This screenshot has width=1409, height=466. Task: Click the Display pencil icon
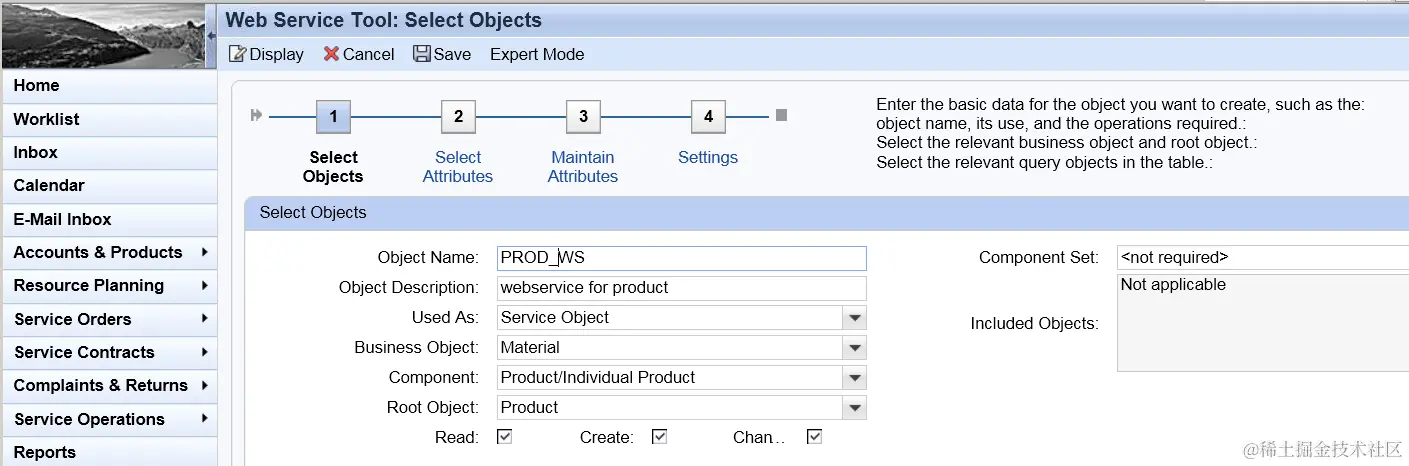point(237,54)
